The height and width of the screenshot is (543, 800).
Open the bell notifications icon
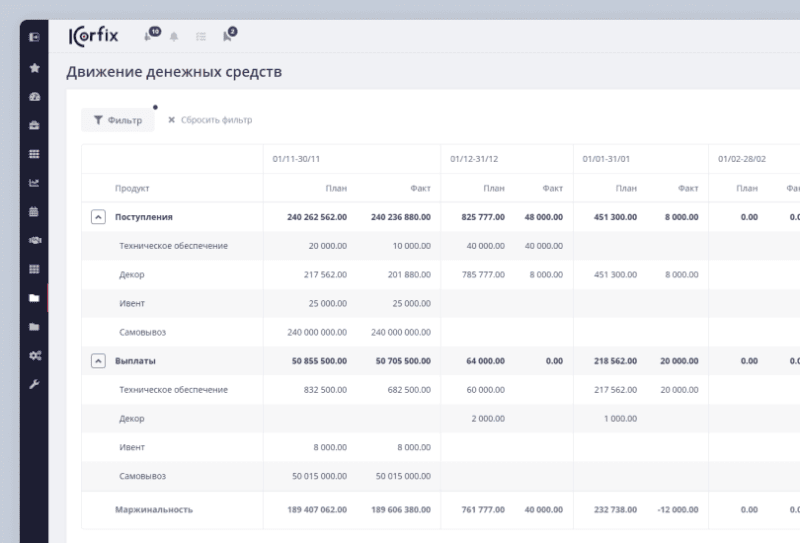pos(174,37)
